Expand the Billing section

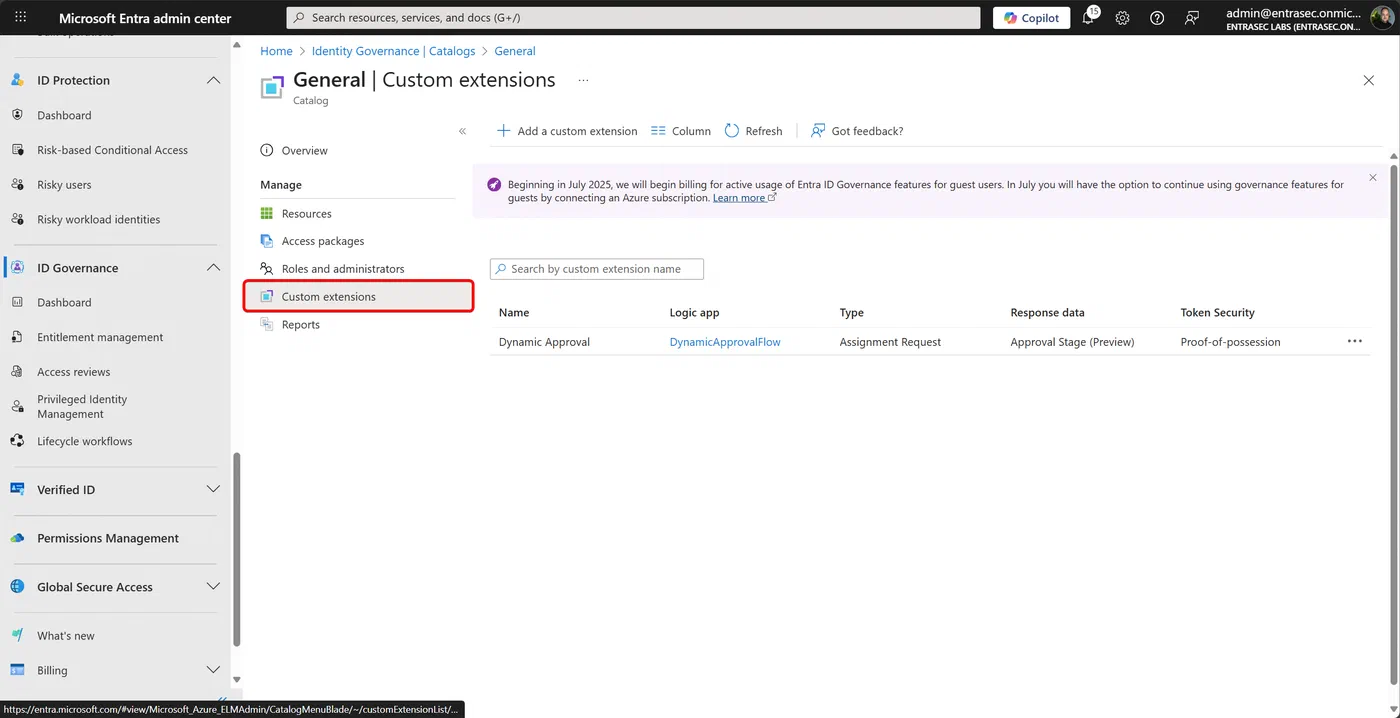(x=213, y=670)
